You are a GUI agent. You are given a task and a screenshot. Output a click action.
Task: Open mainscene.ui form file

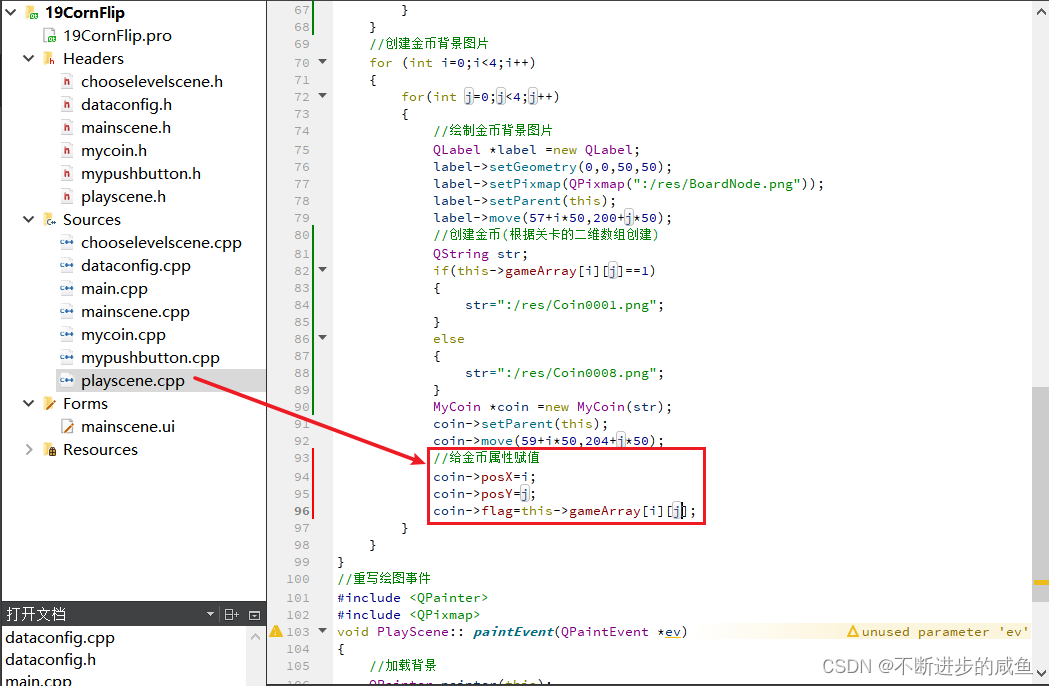point(128,427)
